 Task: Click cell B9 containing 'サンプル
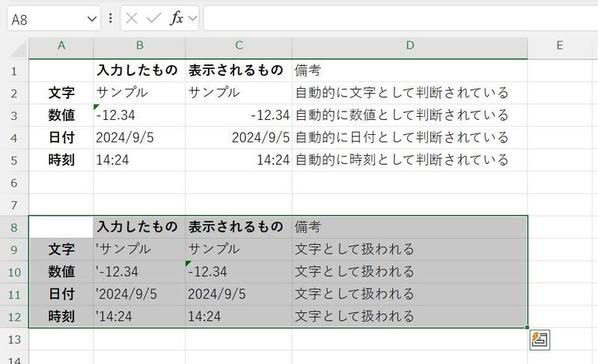click(140, 250)
